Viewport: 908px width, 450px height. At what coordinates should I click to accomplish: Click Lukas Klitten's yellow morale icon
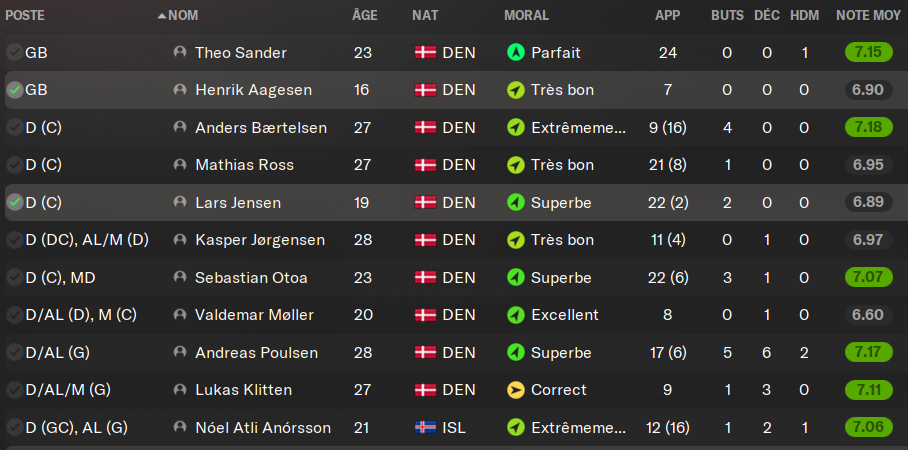click(x=516, y=390)
